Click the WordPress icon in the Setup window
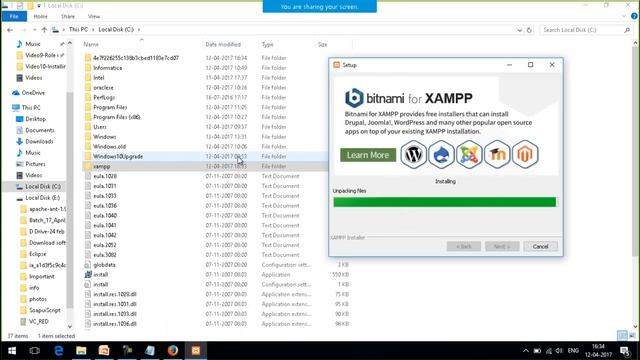This screenshot has width=640, height=360. pyautogui.click(x=413, y=155)
